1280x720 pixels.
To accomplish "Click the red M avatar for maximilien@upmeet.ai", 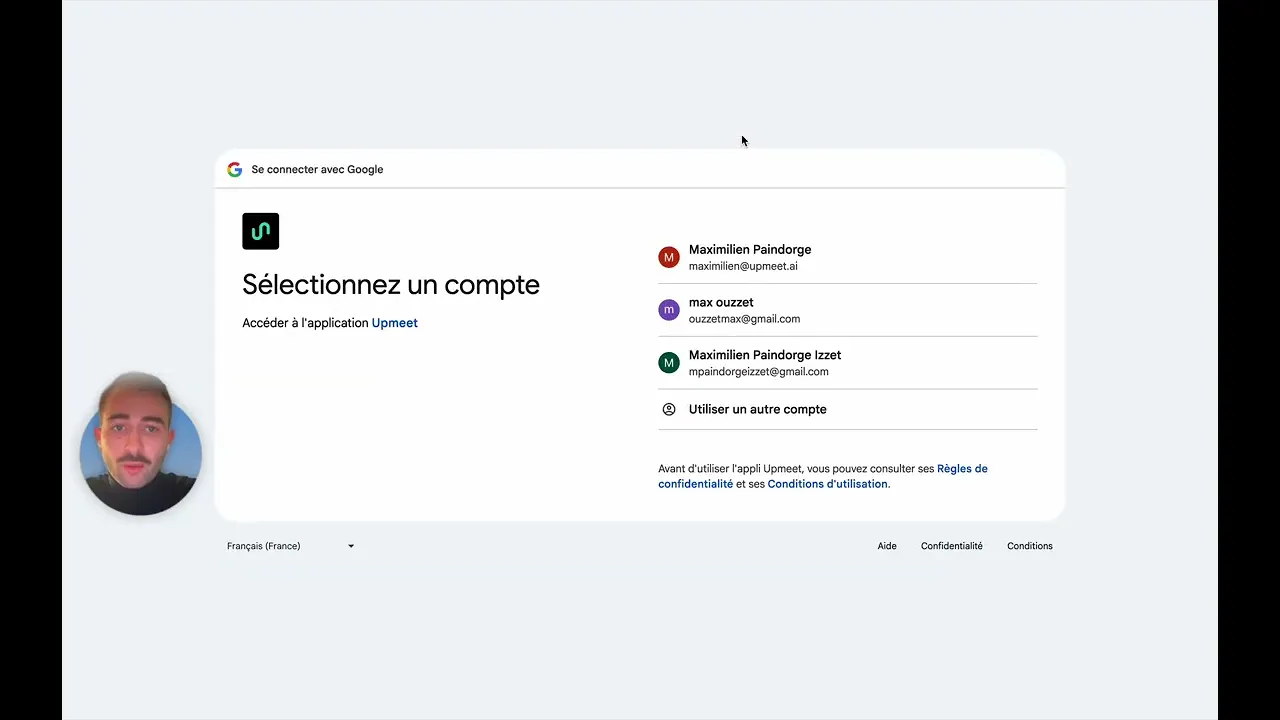I will 669,257.
